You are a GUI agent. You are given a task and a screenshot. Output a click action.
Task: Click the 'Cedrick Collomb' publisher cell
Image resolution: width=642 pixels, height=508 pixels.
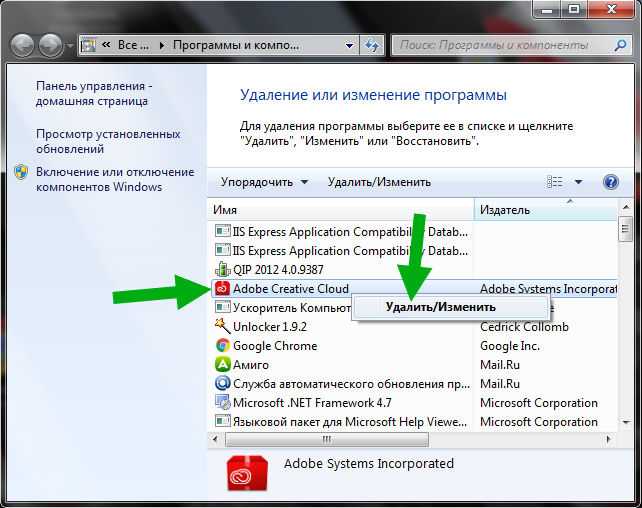pos(524,327)
